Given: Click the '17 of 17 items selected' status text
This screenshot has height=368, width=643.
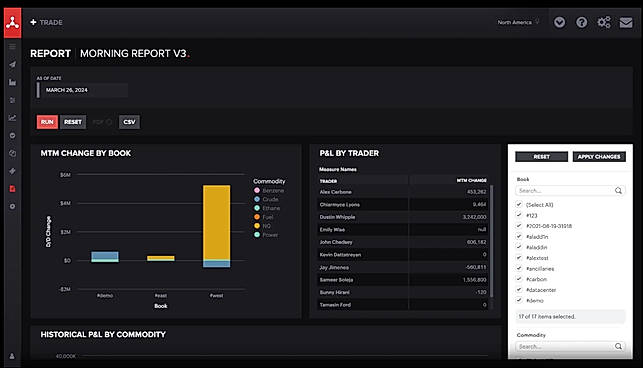Looking at the screenshot, I should click(x=547, y=317).
